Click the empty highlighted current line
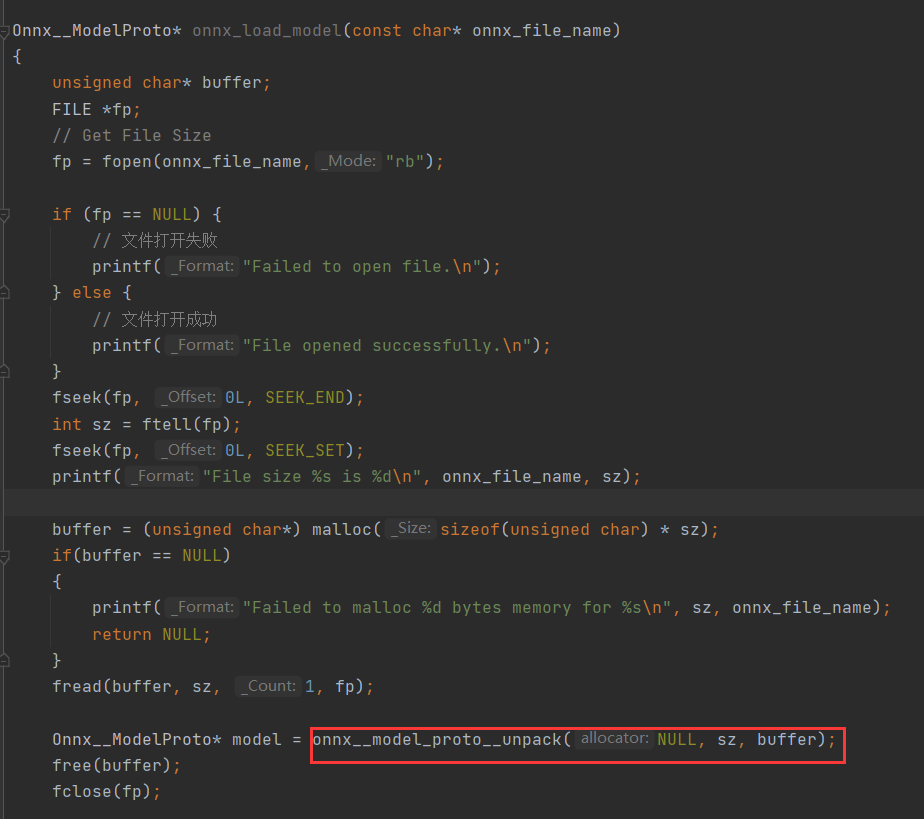 462,503
